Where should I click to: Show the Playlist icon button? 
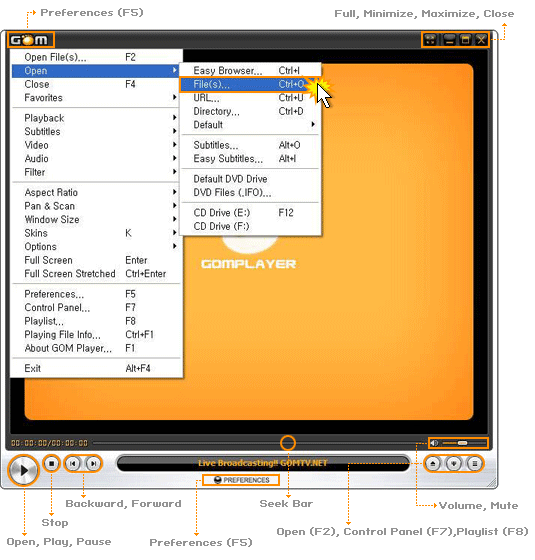[x=475, y=464]
